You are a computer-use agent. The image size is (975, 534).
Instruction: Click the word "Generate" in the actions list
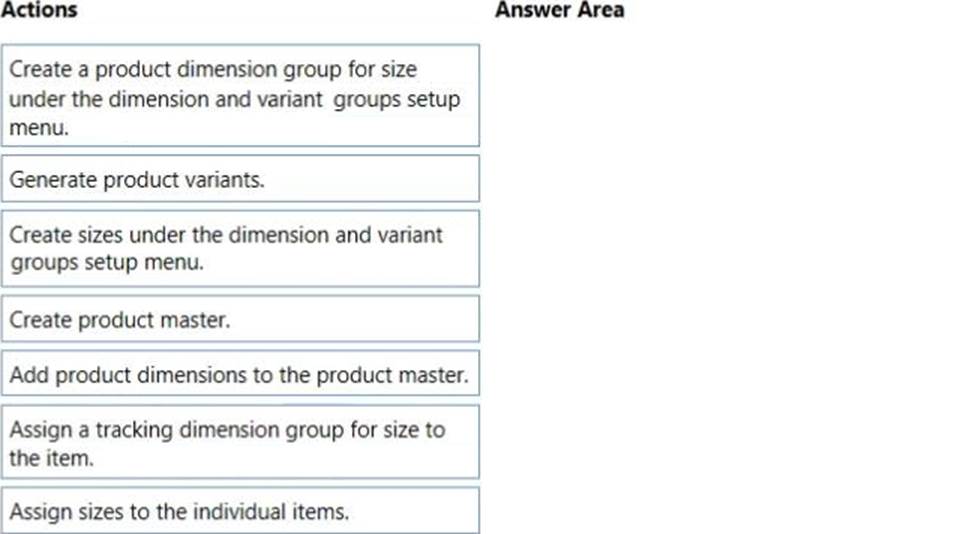pyautogui.click(x=47, y=180)
